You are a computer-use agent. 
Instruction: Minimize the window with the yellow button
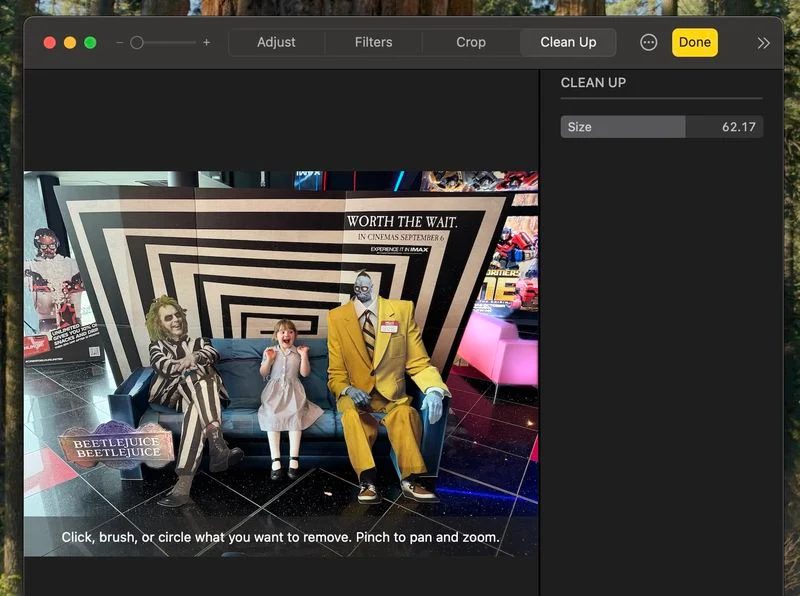70,43
